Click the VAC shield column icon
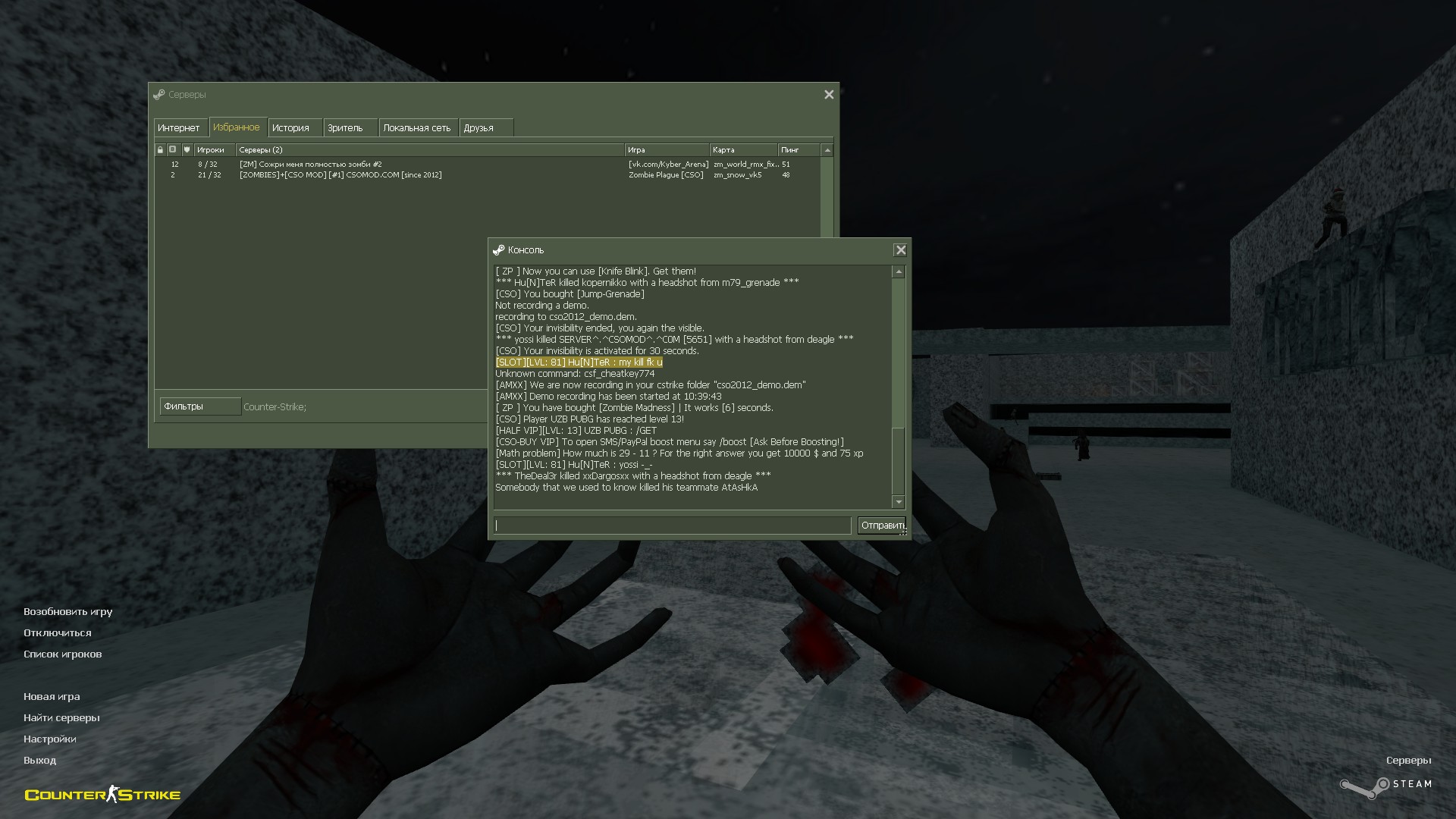 point(187,150)
